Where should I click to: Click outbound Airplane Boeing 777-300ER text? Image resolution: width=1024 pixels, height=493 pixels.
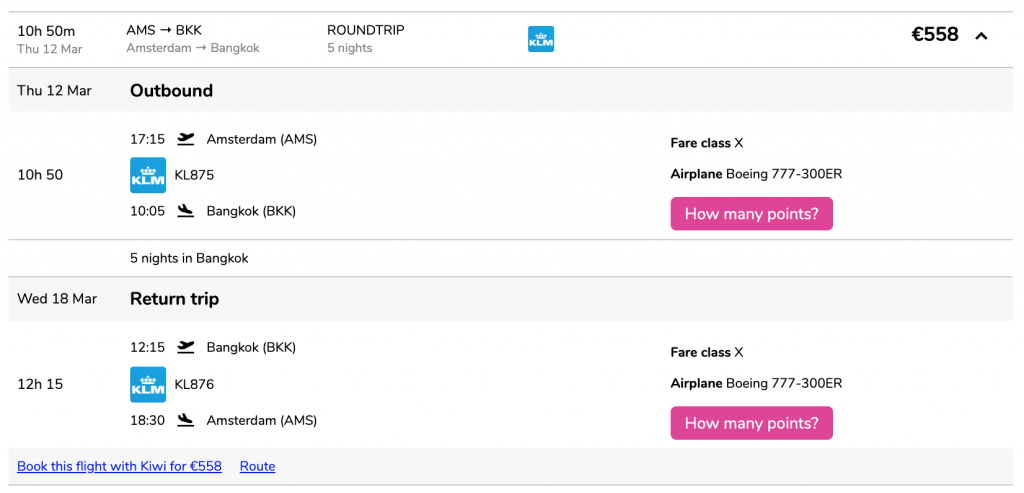[x=756, y=174]
